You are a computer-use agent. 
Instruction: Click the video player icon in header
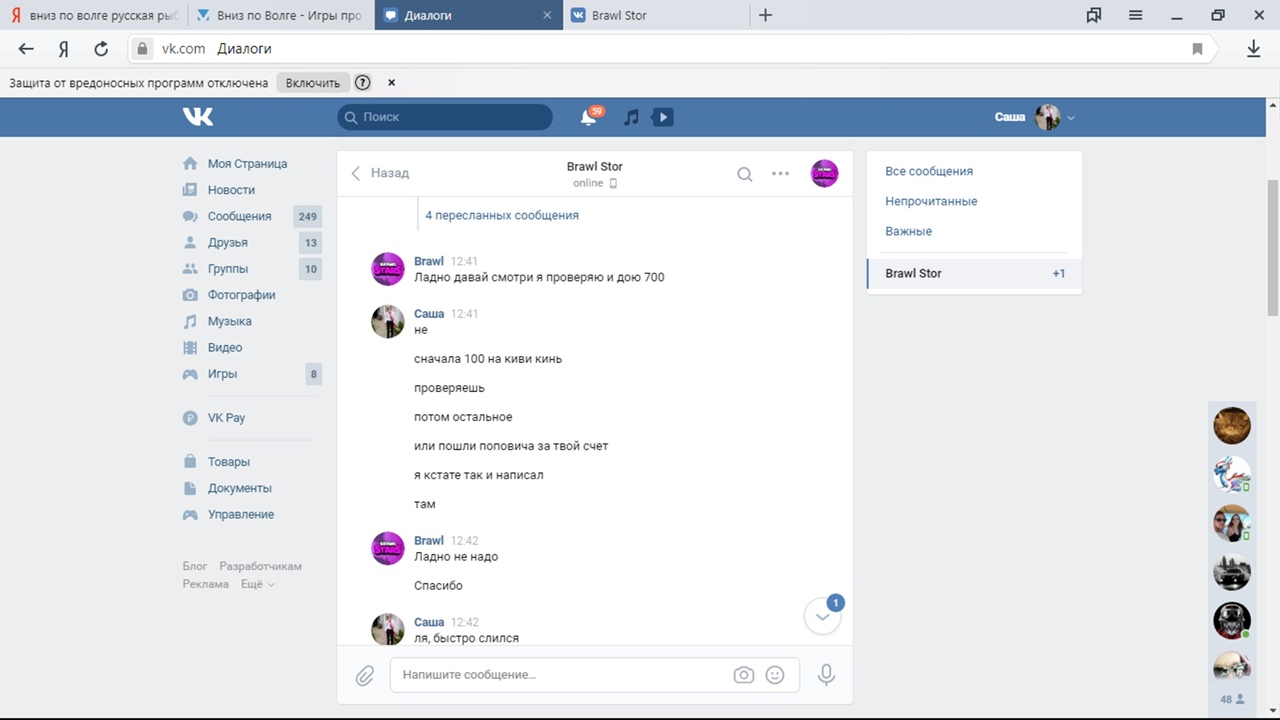pyautogui.click(x=662, y=118)
